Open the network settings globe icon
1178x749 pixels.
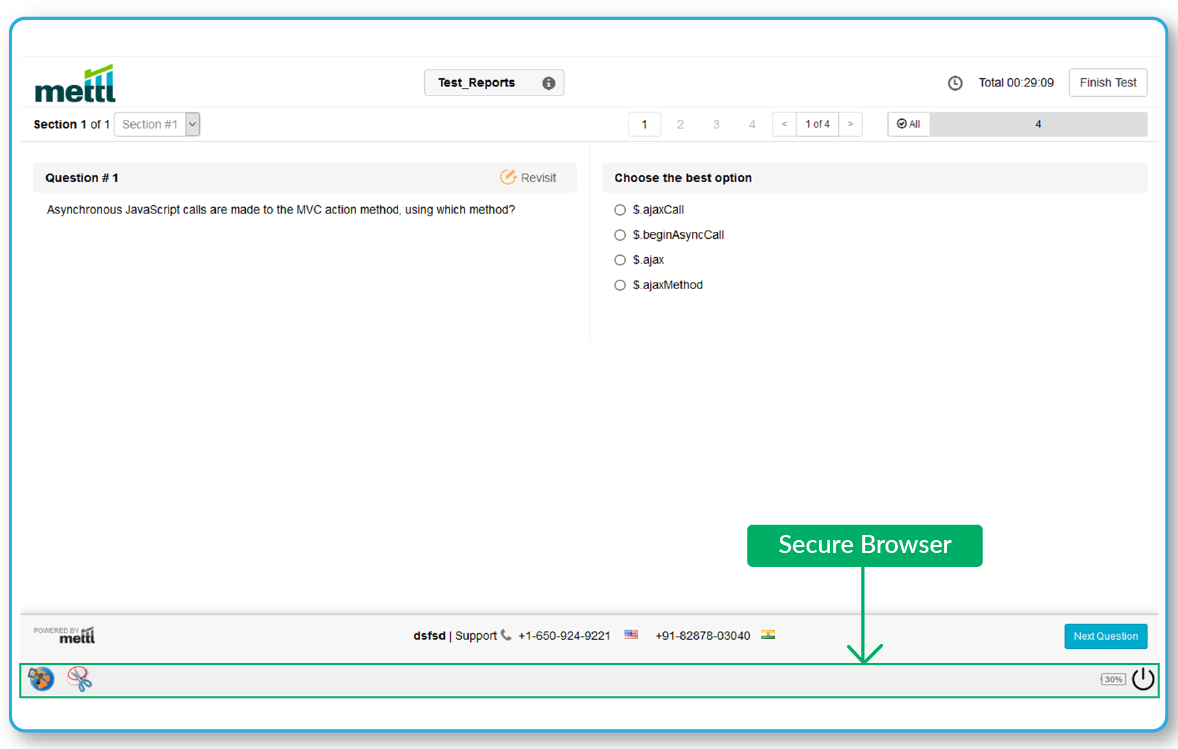[x=38, y=679]
